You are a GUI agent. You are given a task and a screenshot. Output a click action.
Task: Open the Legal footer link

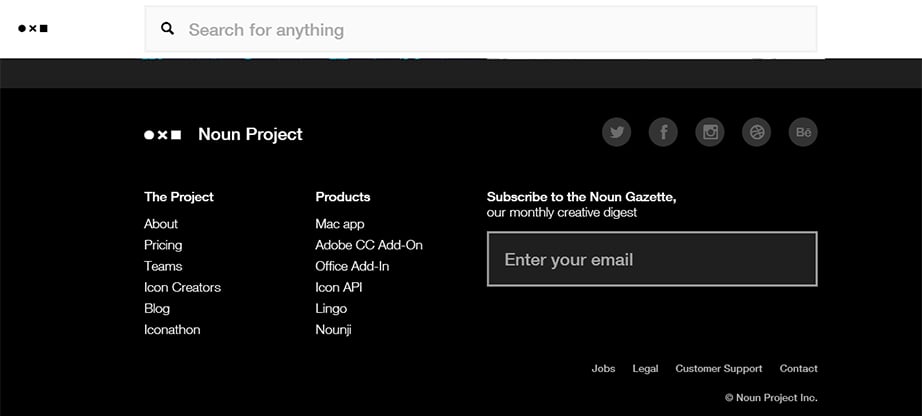click(645, 368)
